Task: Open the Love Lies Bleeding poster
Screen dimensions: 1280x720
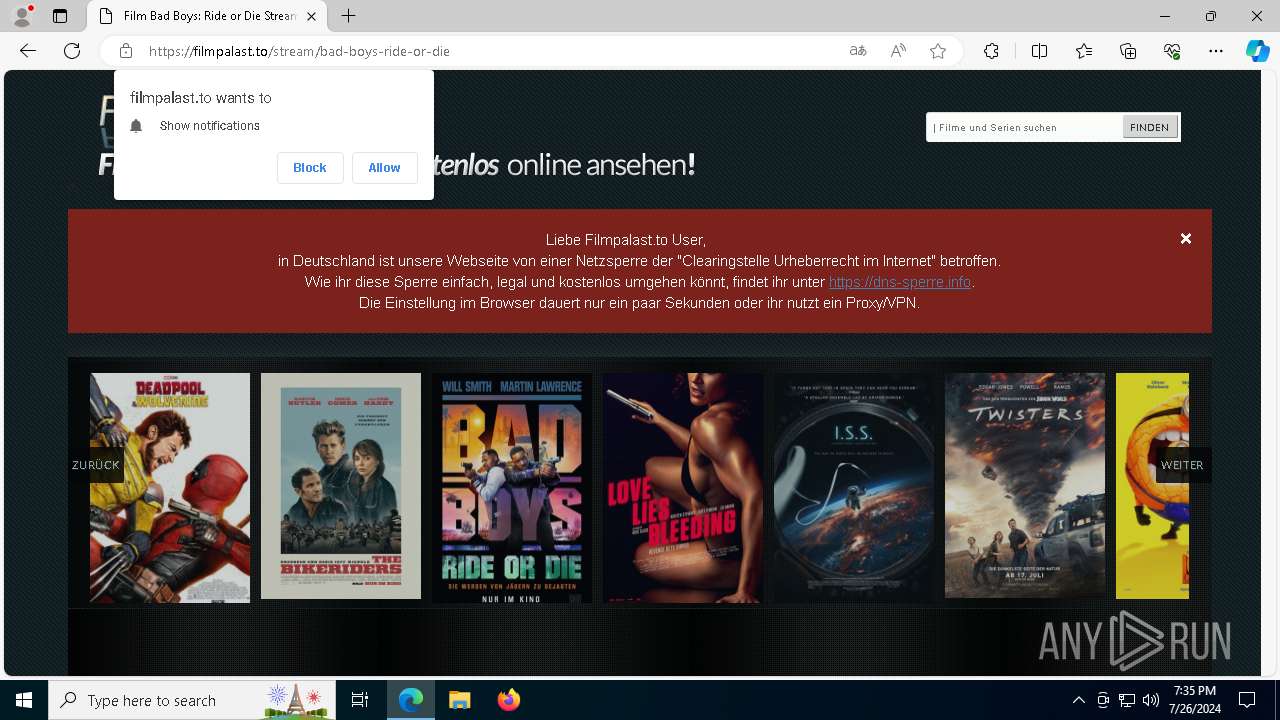Action: [683, 488]
